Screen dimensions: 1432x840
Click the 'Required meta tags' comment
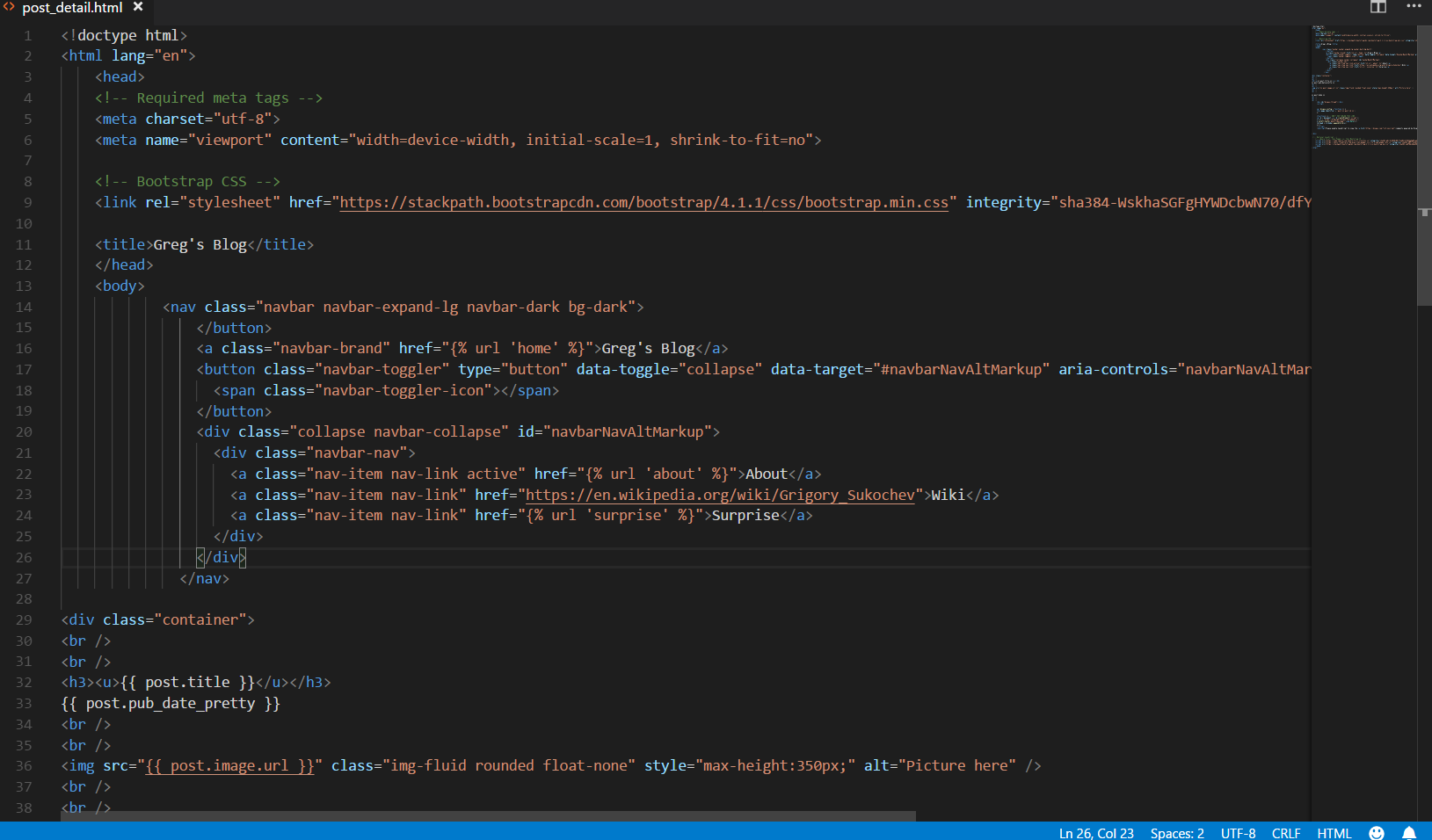tap(209, 98)
